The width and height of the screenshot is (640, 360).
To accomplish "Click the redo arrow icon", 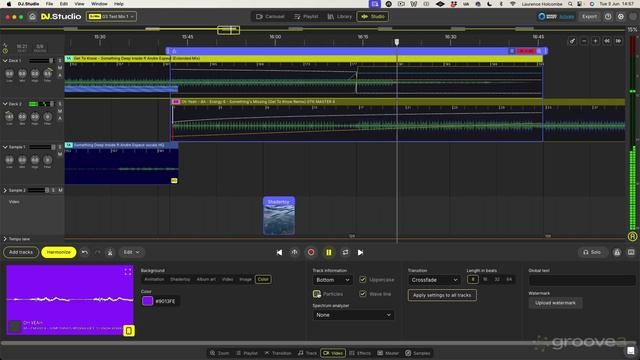I will 98,252.
